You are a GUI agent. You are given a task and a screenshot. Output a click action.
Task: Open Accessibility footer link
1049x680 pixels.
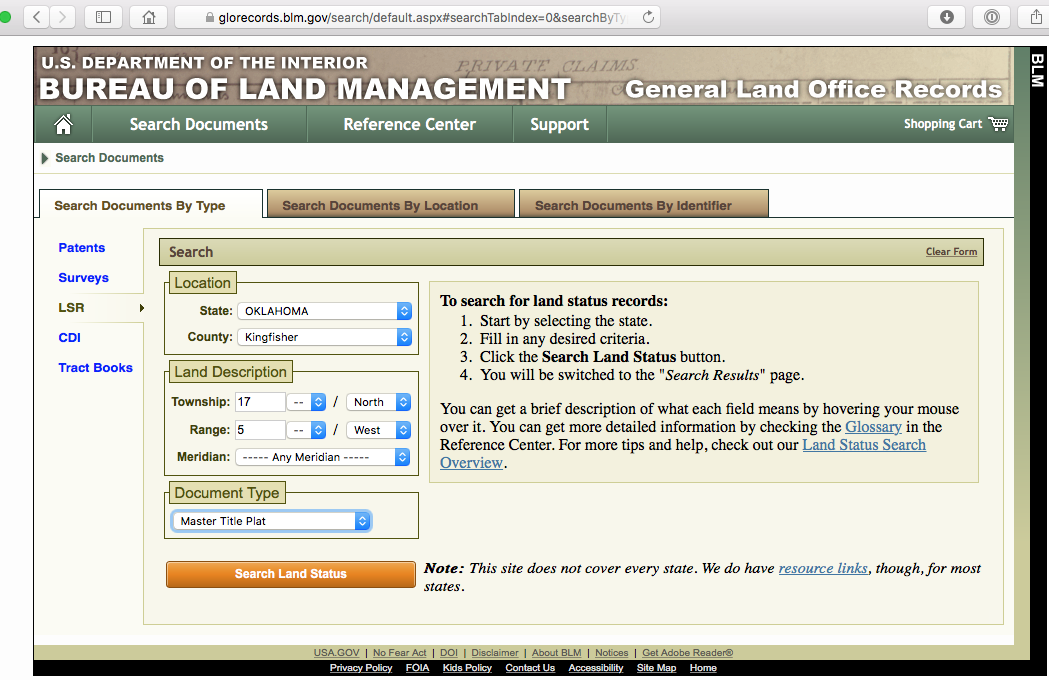tap(595, 668)
